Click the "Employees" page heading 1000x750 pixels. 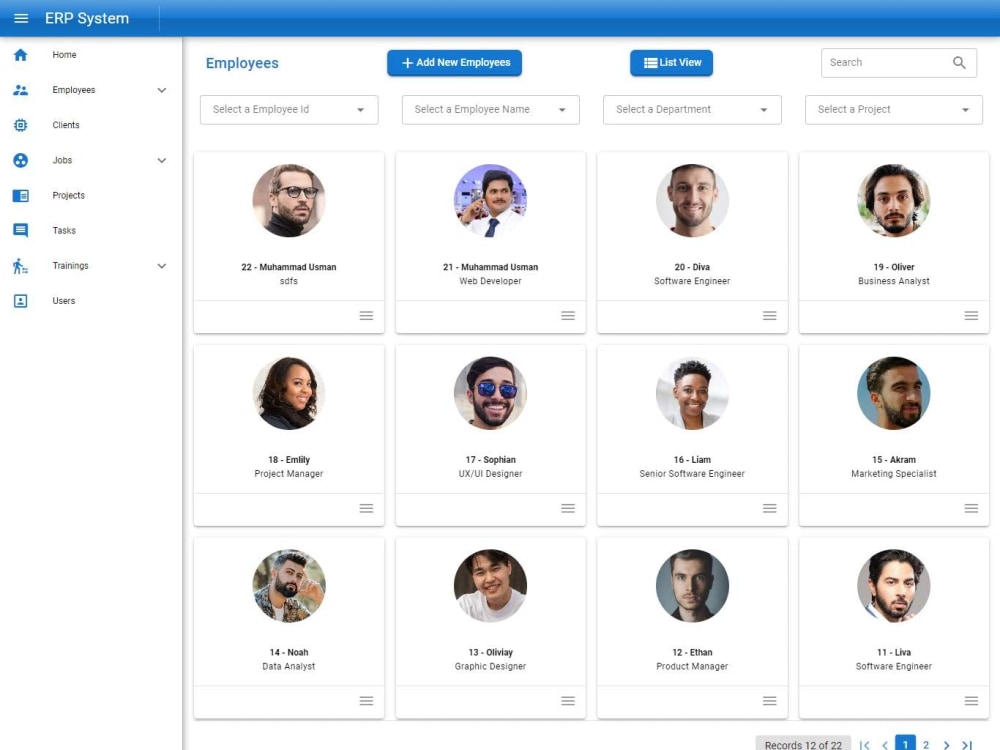(242, 63)
